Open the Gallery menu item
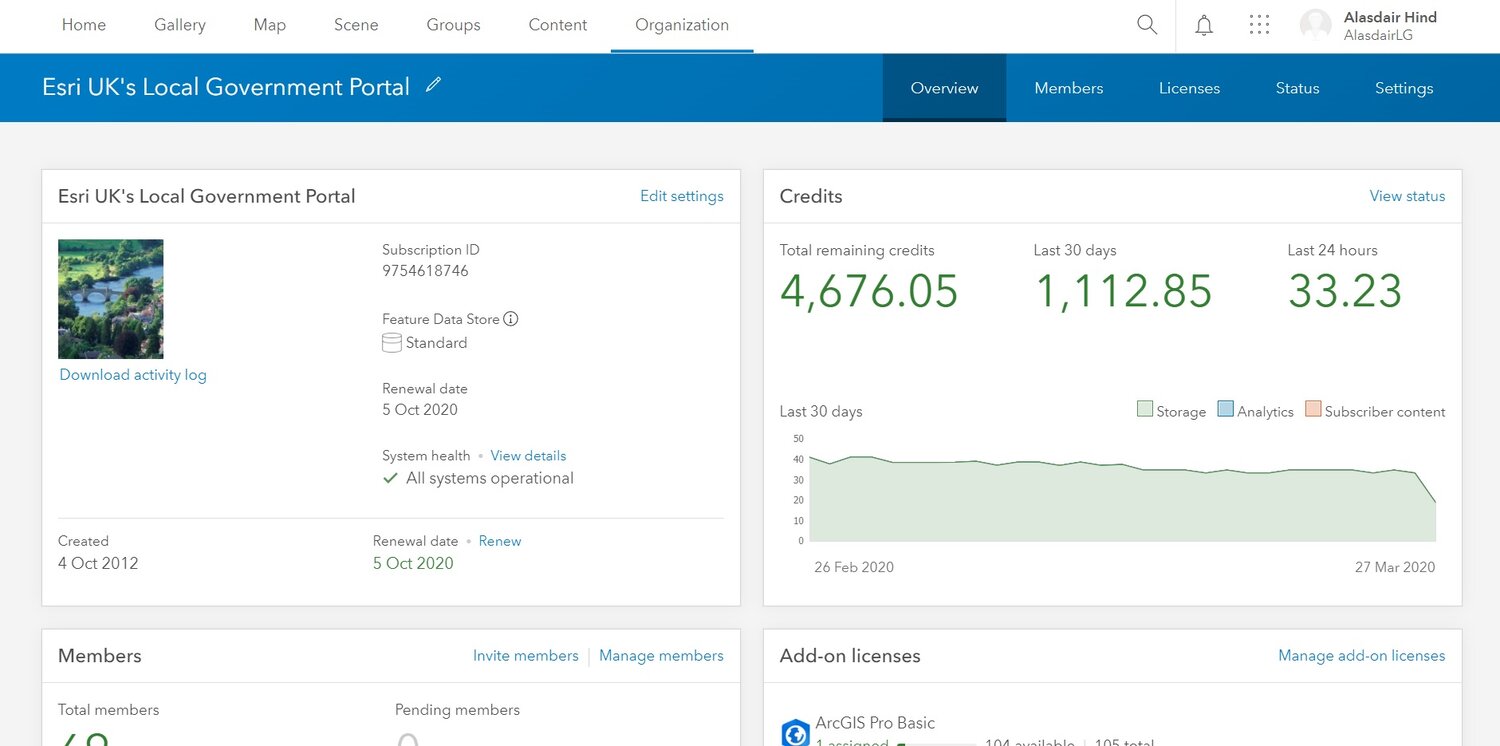 tap(180, 25)
